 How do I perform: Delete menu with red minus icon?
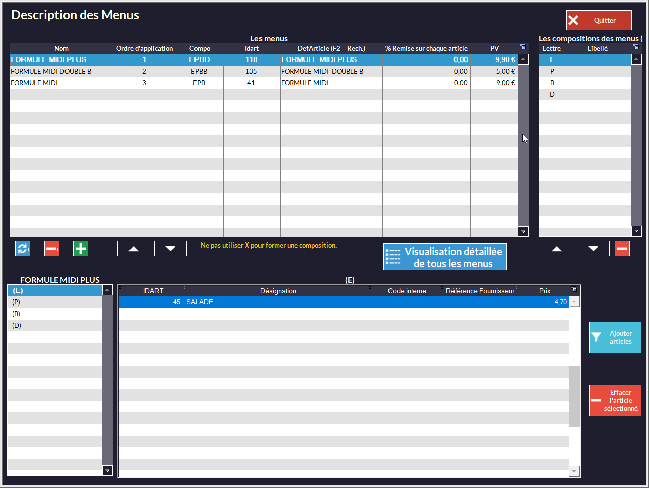click(51, 248)
